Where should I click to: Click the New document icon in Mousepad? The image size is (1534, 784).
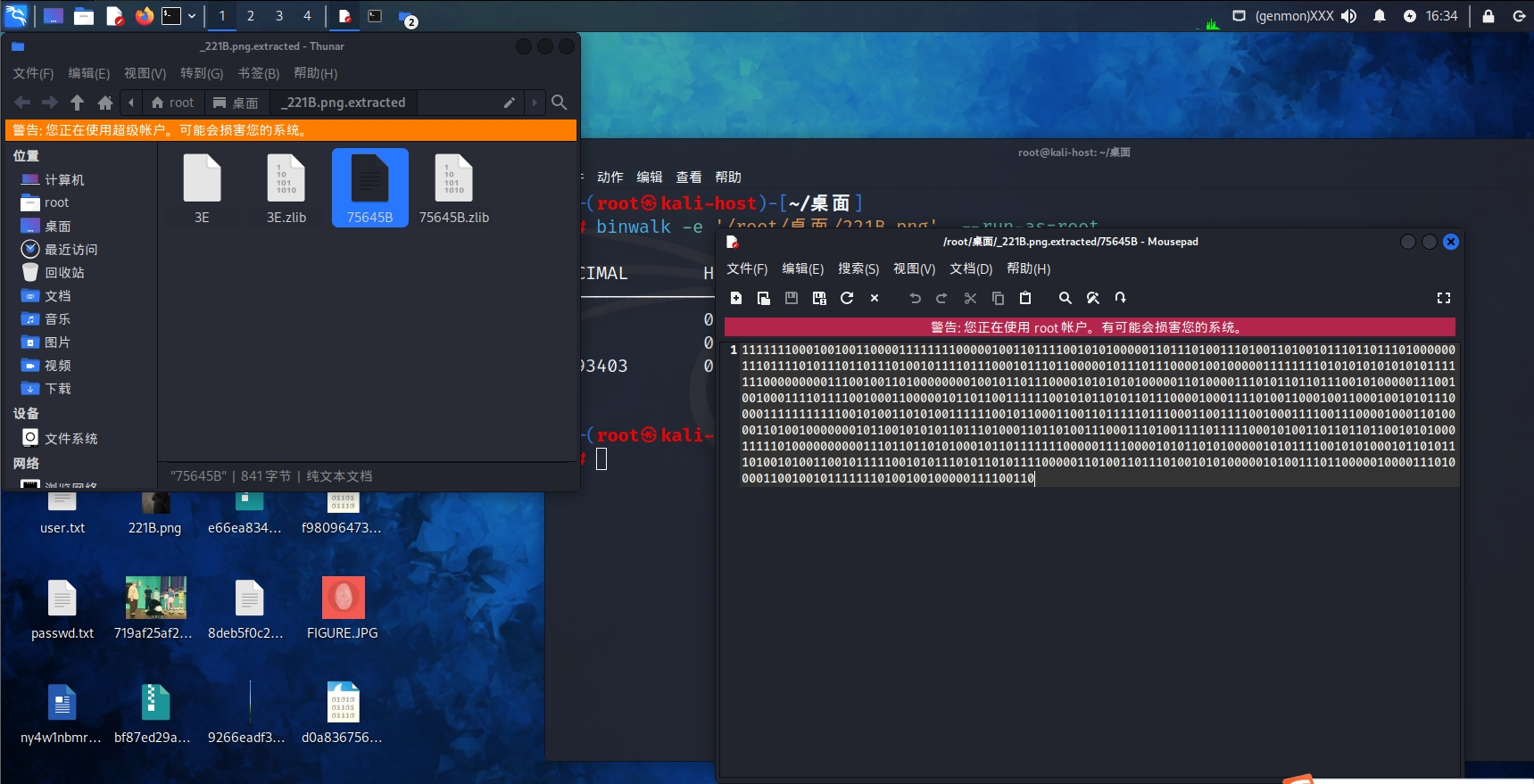click(x=736, y=298)
